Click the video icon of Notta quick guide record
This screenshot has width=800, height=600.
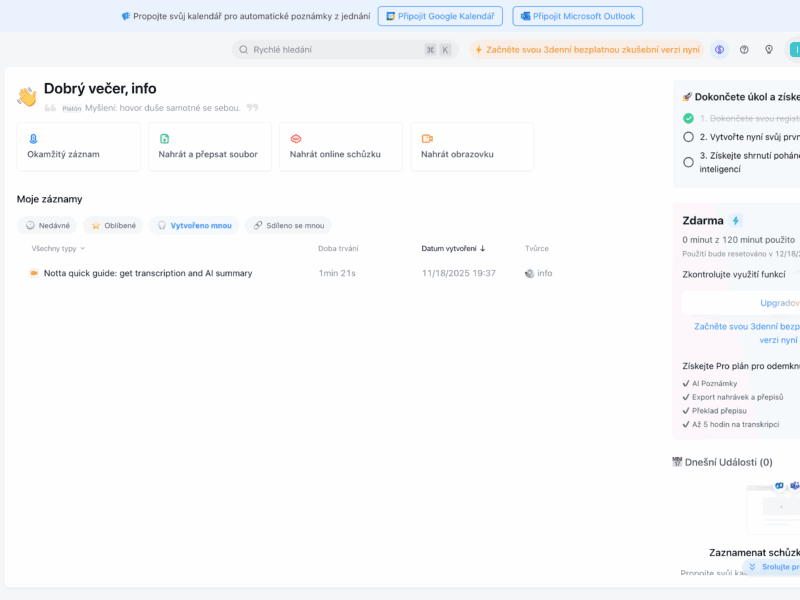pos(34,273)
